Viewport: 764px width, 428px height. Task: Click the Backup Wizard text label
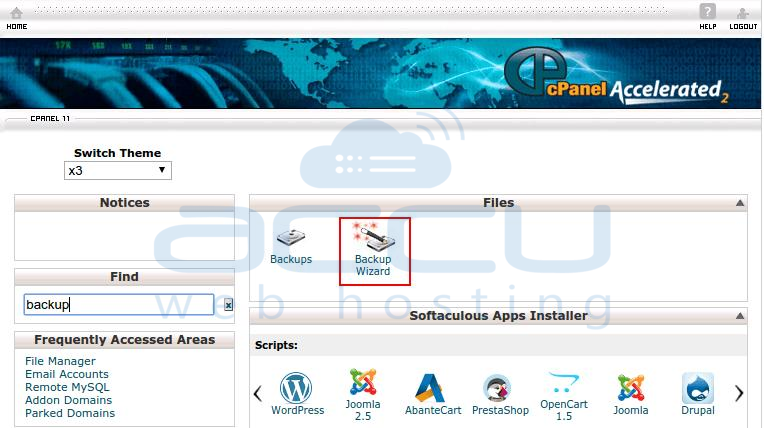coord(373,265)
